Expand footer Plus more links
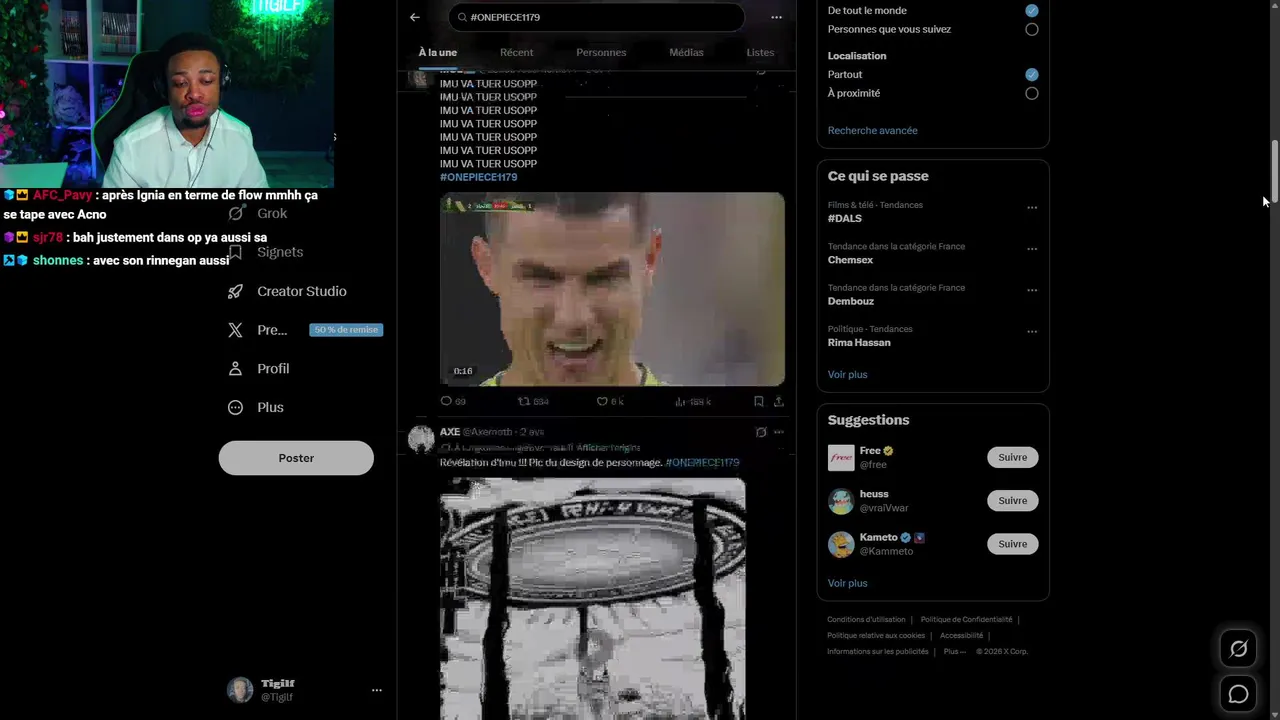This screenshot has width=1280, height=720. (955, 651)
